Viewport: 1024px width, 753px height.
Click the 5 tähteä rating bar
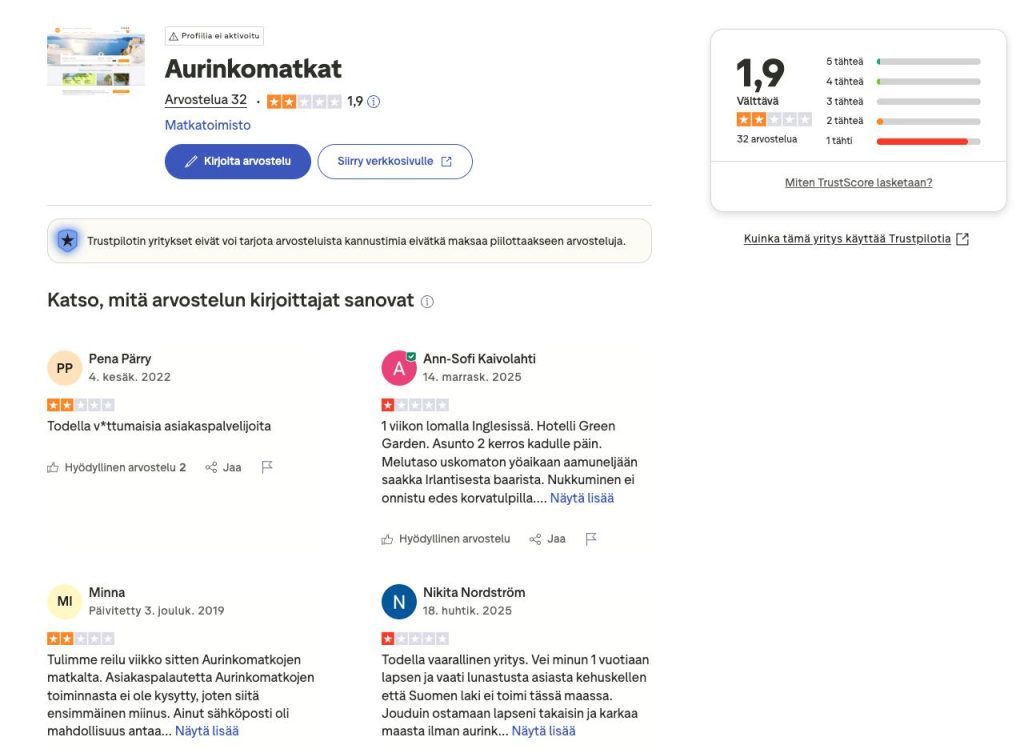(x=926, y=61)
